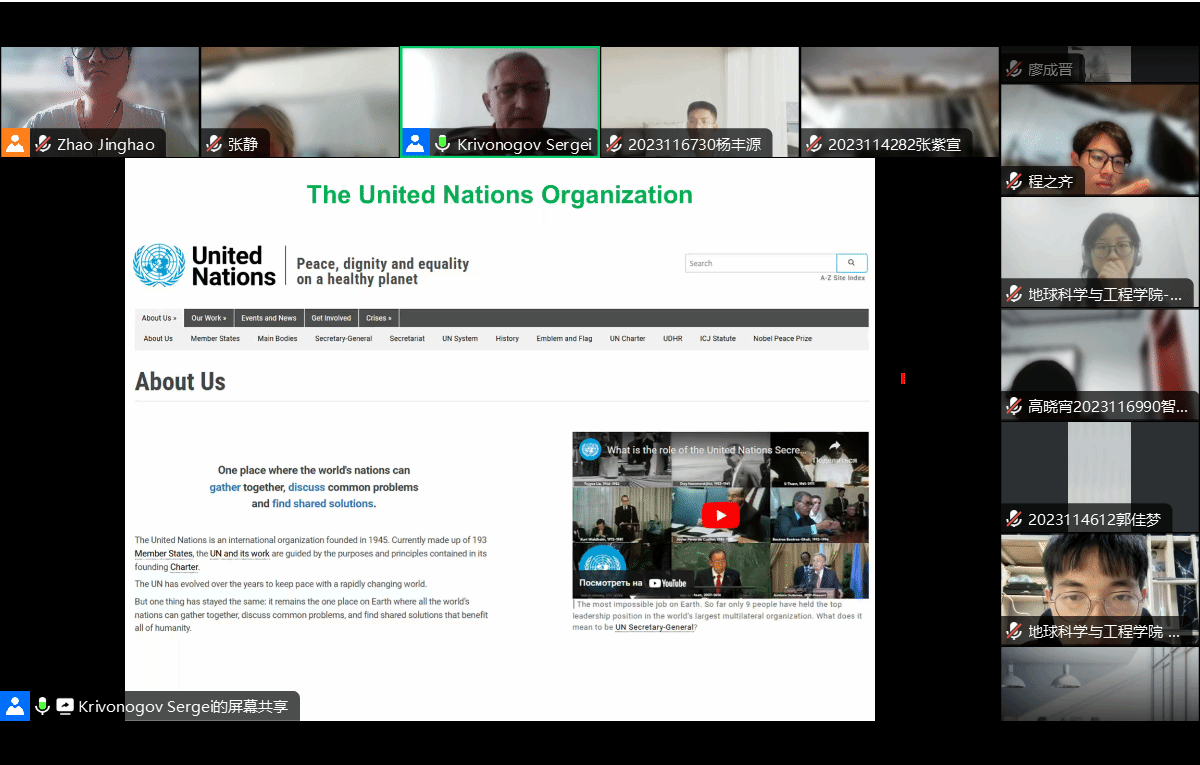The height and width of the screenshot is (765, 1200).
Task: Expand the Crises menu
Action: 378,318
